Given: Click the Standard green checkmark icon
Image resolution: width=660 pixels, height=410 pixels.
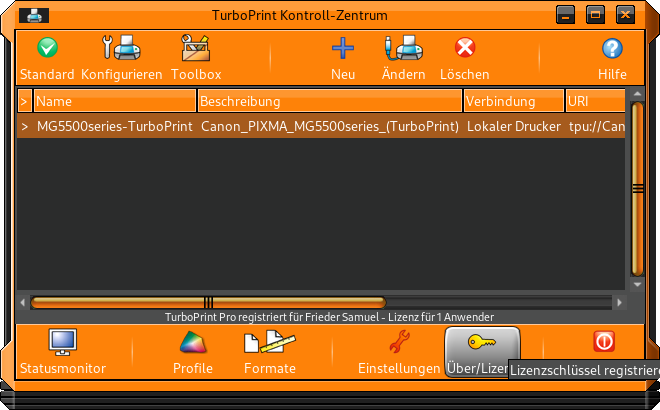Looking at the screenshot, I should click(47, 48).
